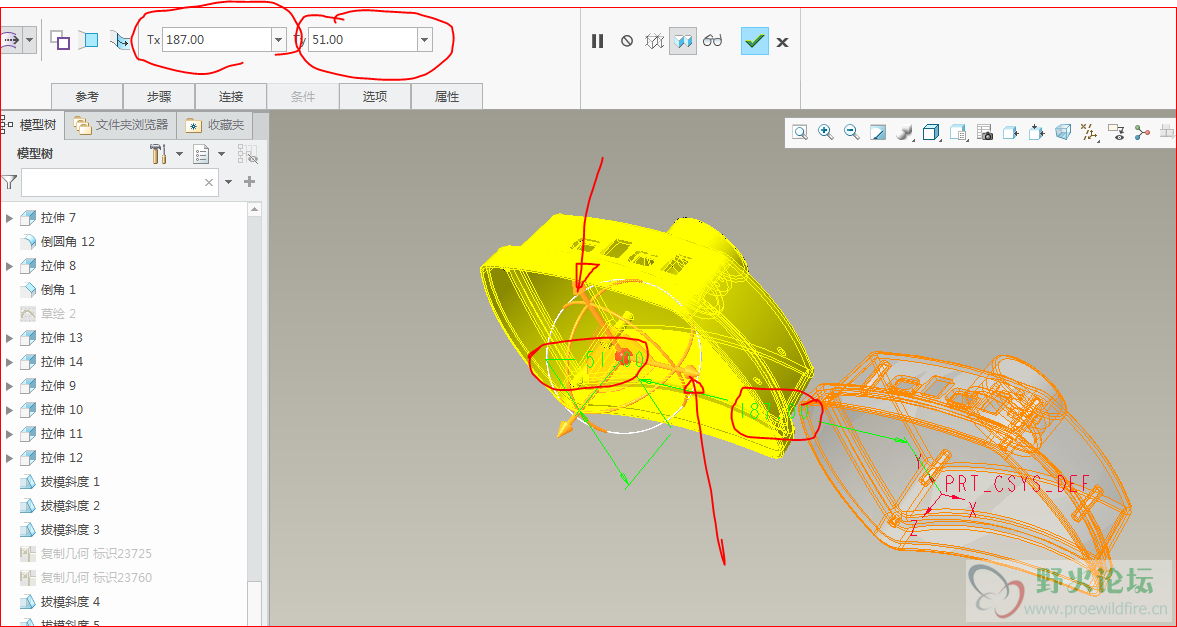
Task: Switch to the 模型树 tab
Action: [32, 125]
